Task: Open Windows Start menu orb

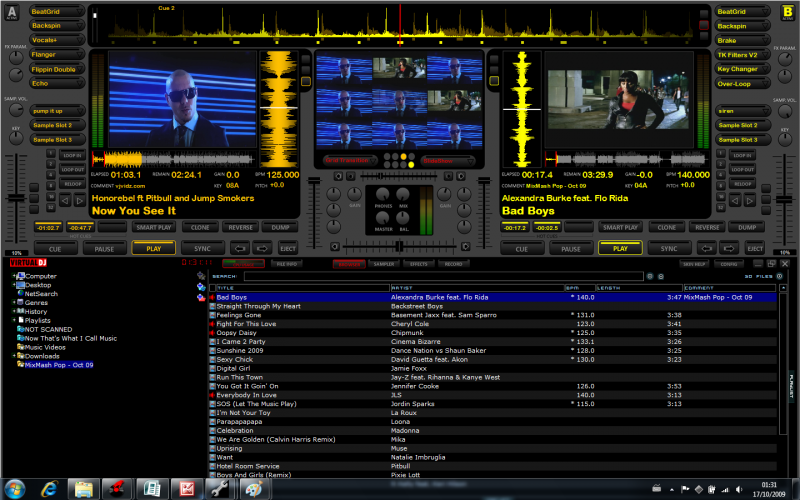Action: tap(14, 489)
